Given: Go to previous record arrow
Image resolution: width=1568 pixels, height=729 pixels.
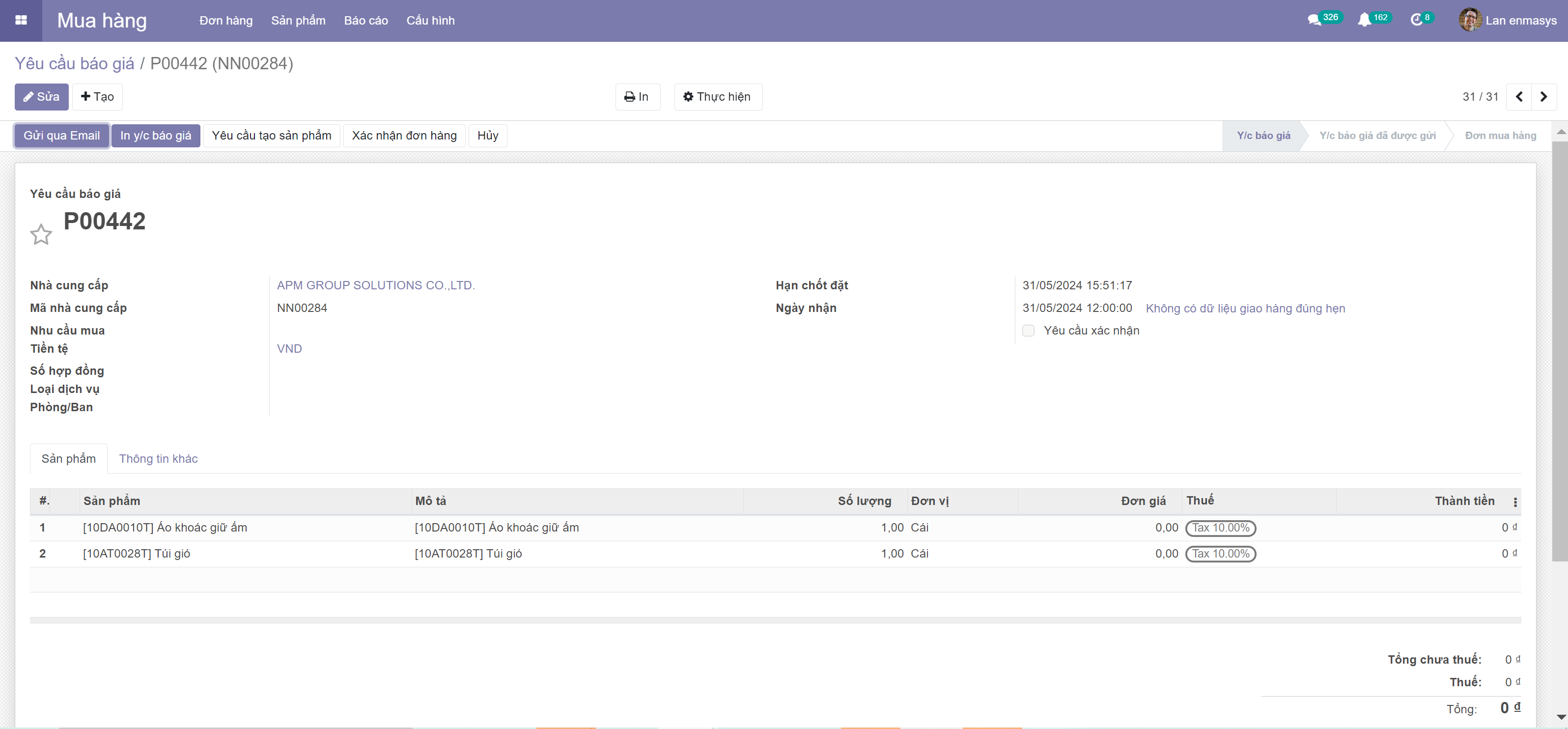Looking at the screenshot, I should [1519, 97].
